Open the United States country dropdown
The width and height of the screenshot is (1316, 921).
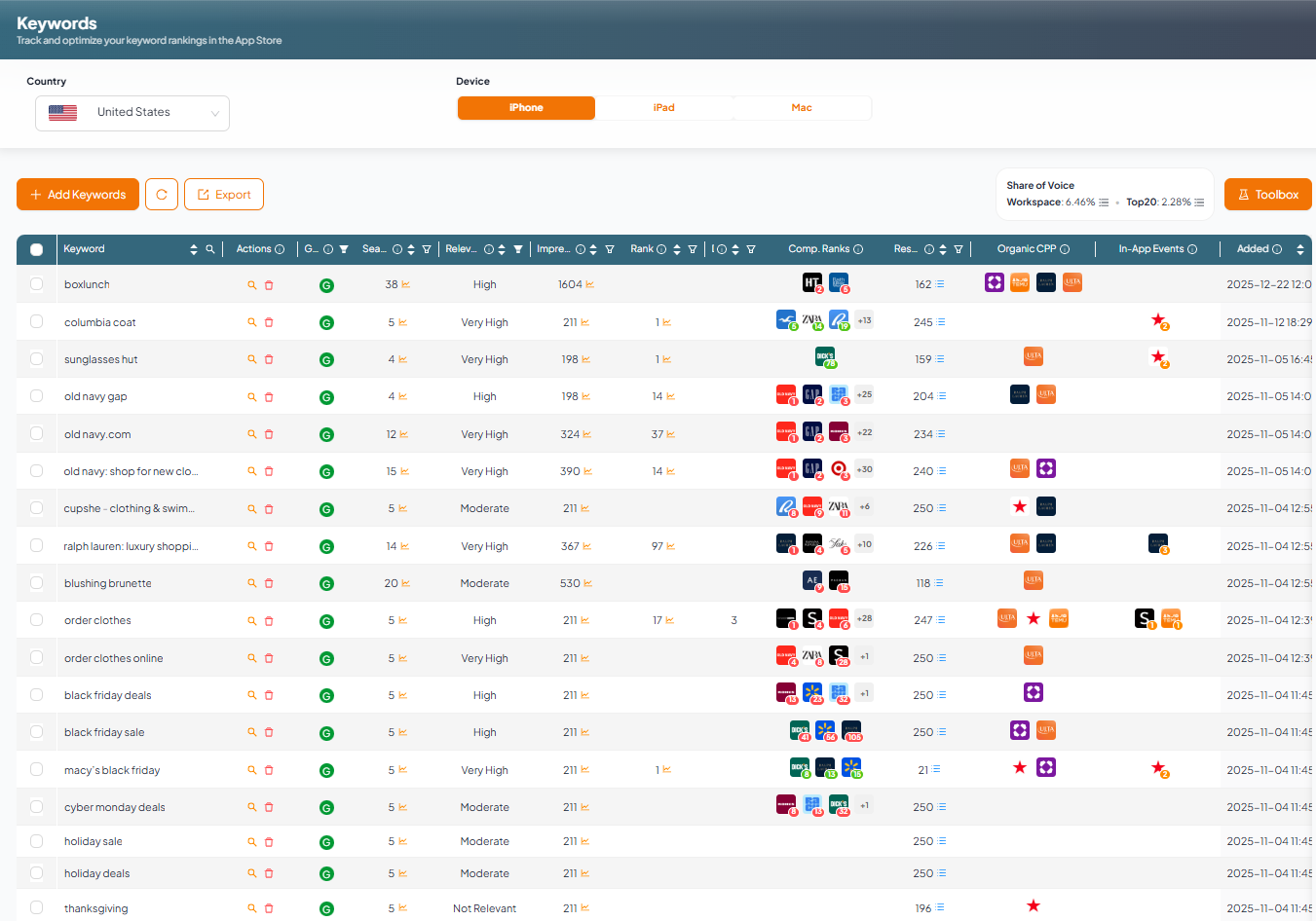[132, 113]
